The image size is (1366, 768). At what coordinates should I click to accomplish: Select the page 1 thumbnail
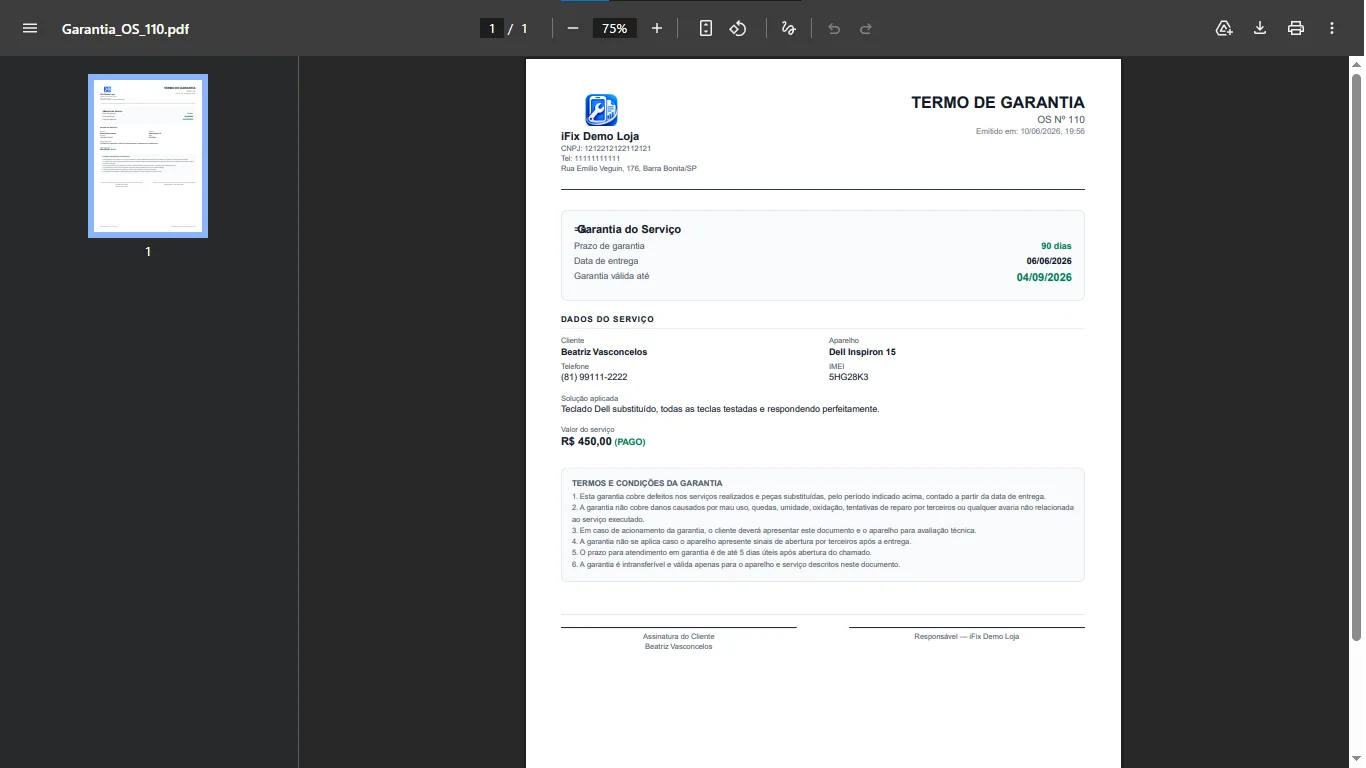click(148, 156)
